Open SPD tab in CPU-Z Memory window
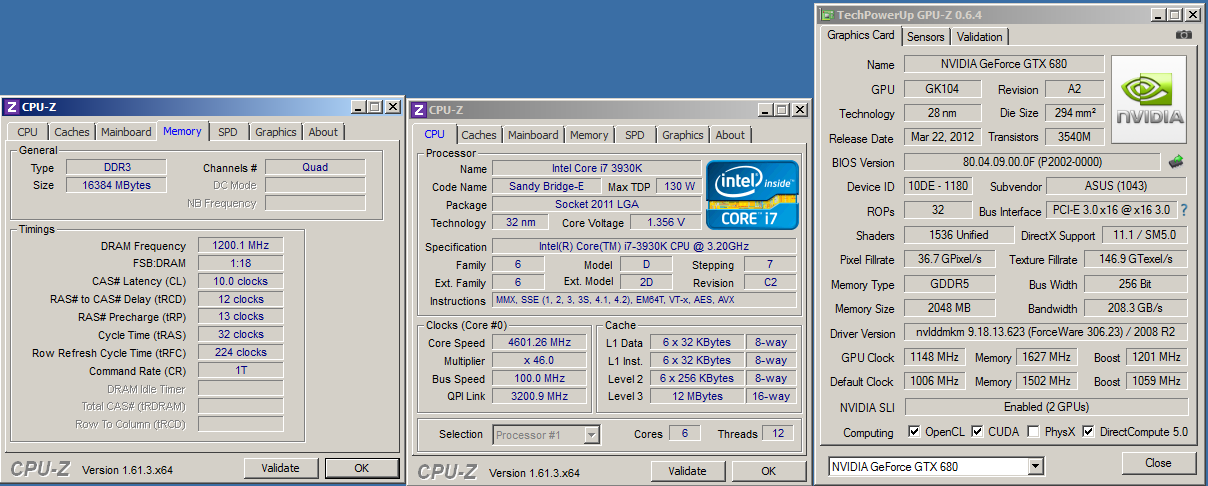1208x486 pixels. pyautogui.click(x=228, y=132)
